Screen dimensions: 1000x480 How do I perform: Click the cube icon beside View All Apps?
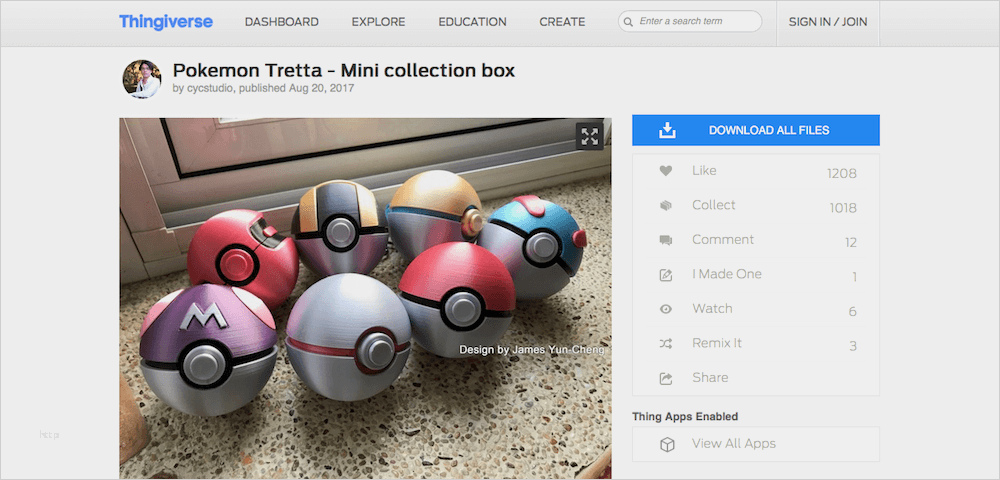click(667, 444)
